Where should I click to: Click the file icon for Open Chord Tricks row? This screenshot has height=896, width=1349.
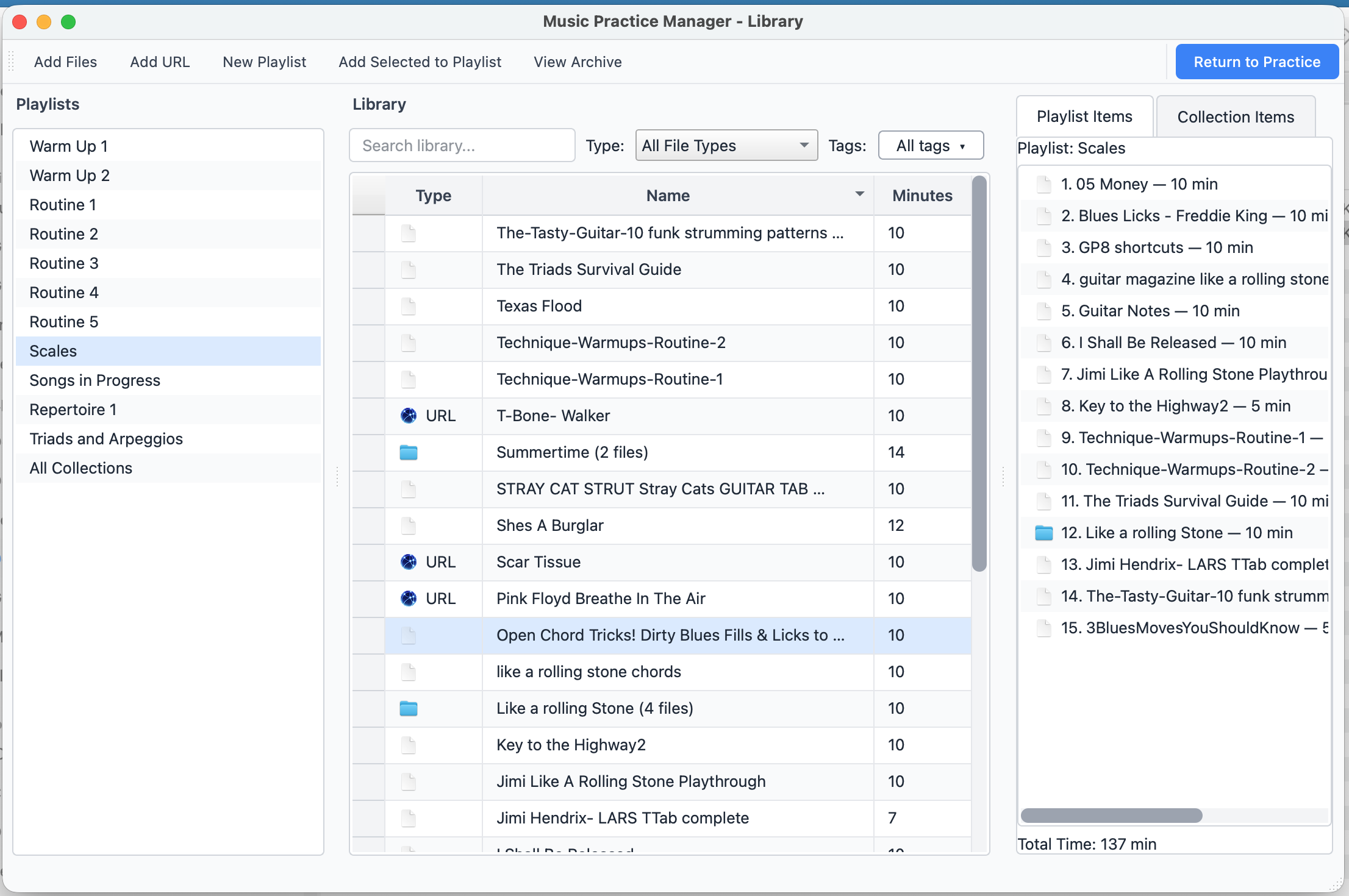[409, 635]
